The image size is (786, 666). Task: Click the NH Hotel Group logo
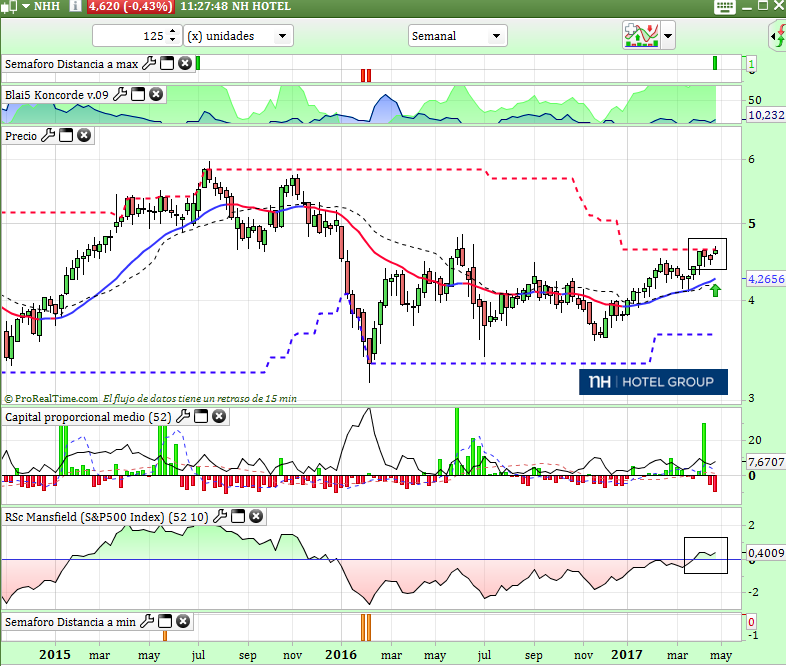[653, 382]
